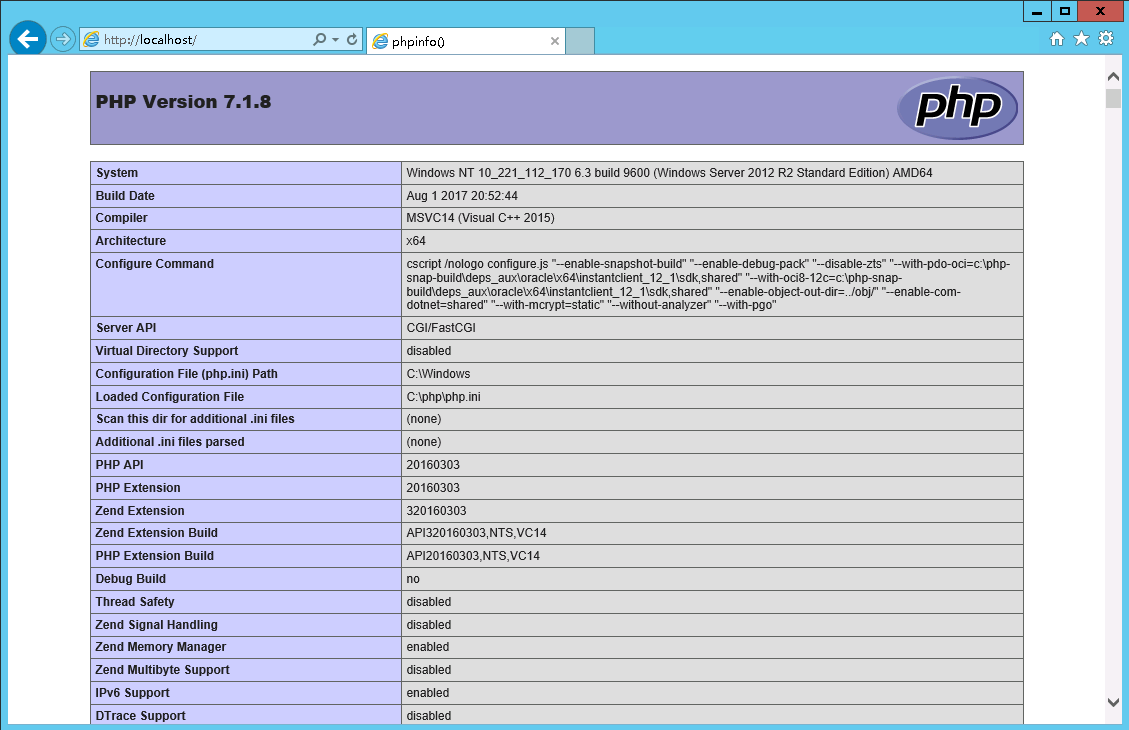Click the PHP logo image

pos(957,108)
